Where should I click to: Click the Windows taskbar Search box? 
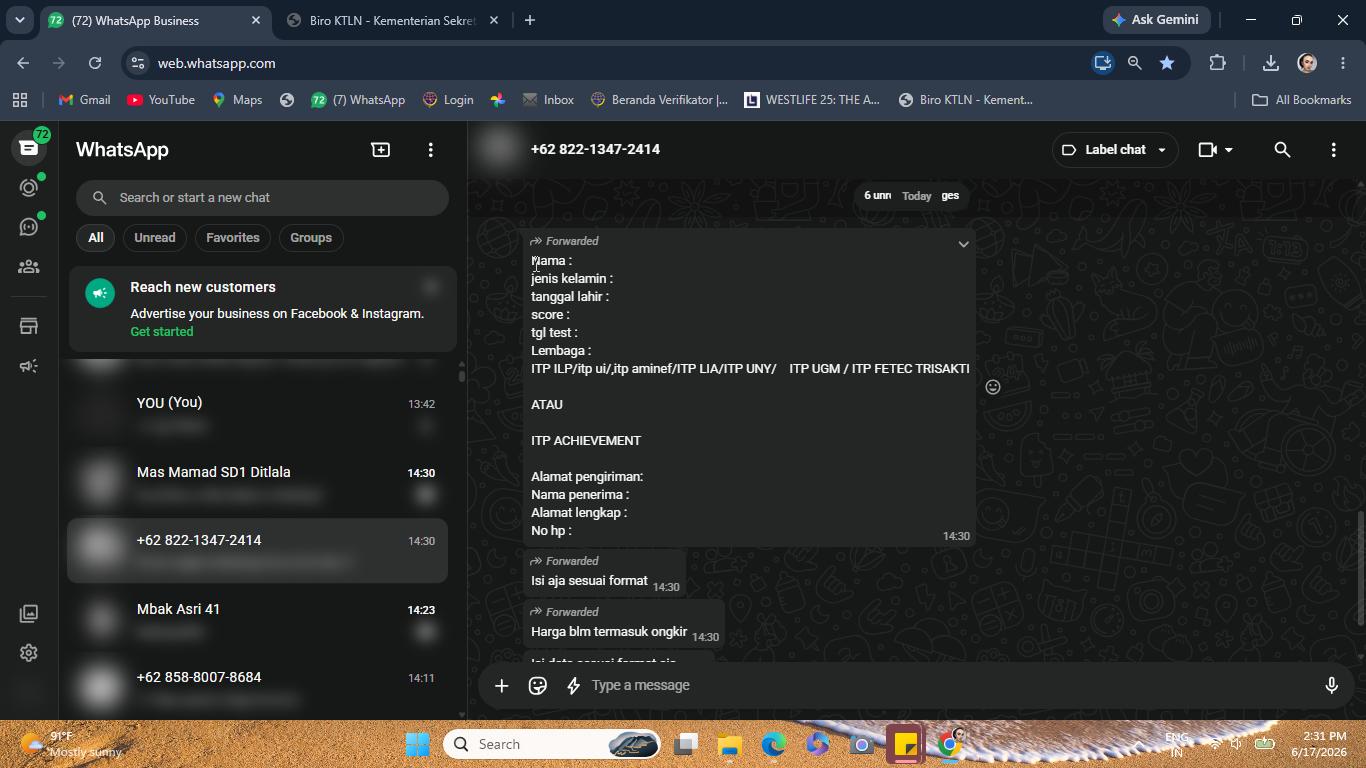(x=553, y=744)
